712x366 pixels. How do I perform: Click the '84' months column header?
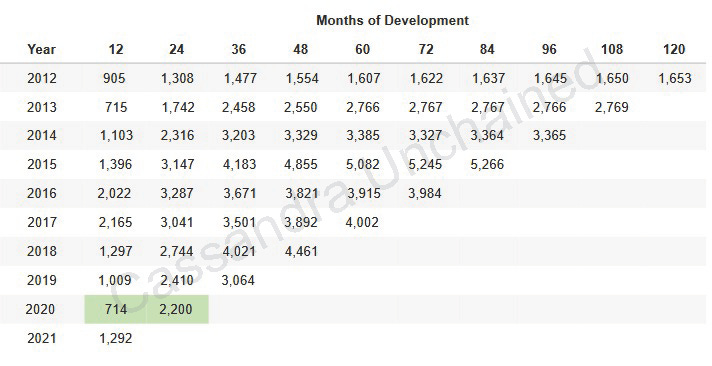point(487,49)
